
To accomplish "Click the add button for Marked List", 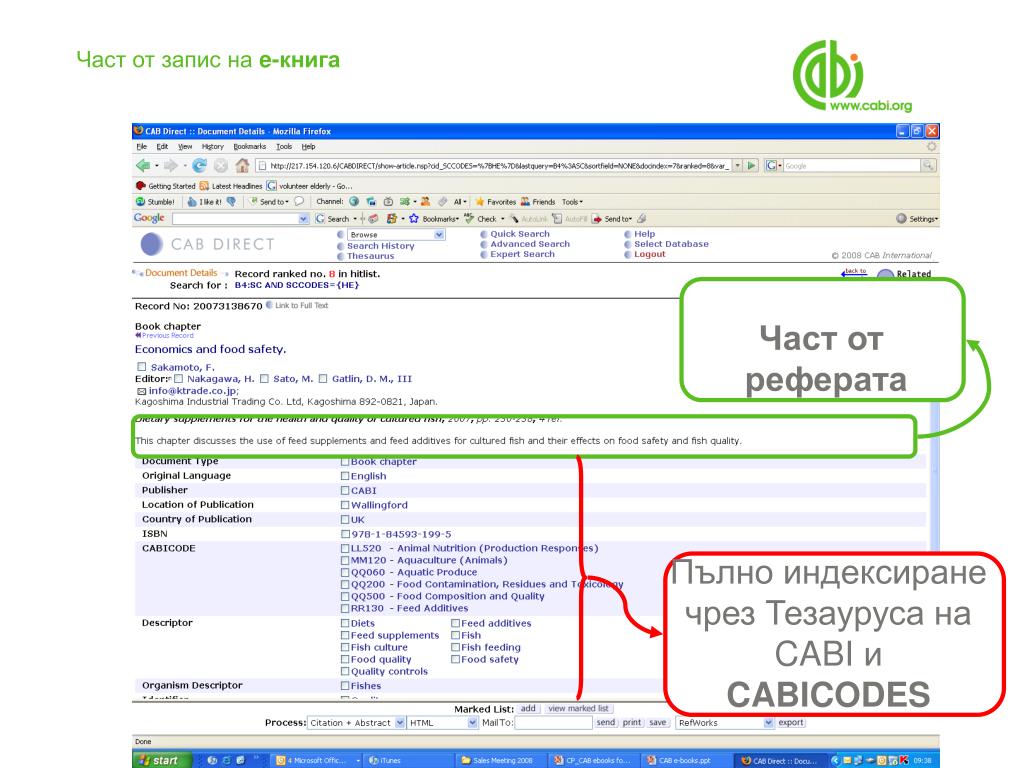I will (x=528, y=709).
